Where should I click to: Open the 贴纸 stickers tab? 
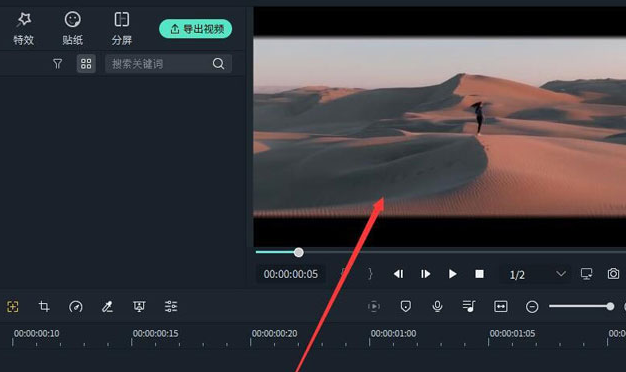tap(73, 28)
